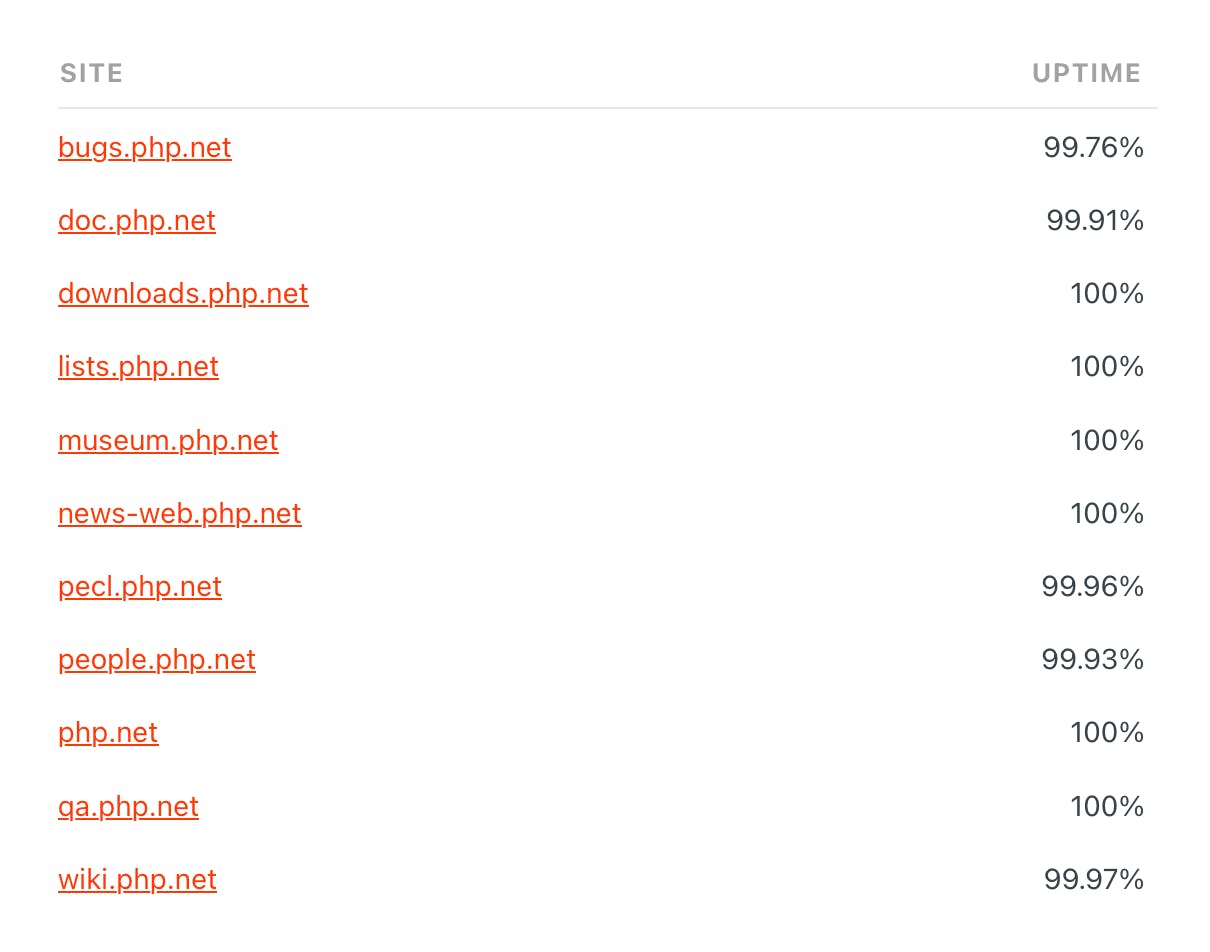This screenshot has height=952, width=1210.
Task: Visit the qa.php.net link
Action: [128, 807]
